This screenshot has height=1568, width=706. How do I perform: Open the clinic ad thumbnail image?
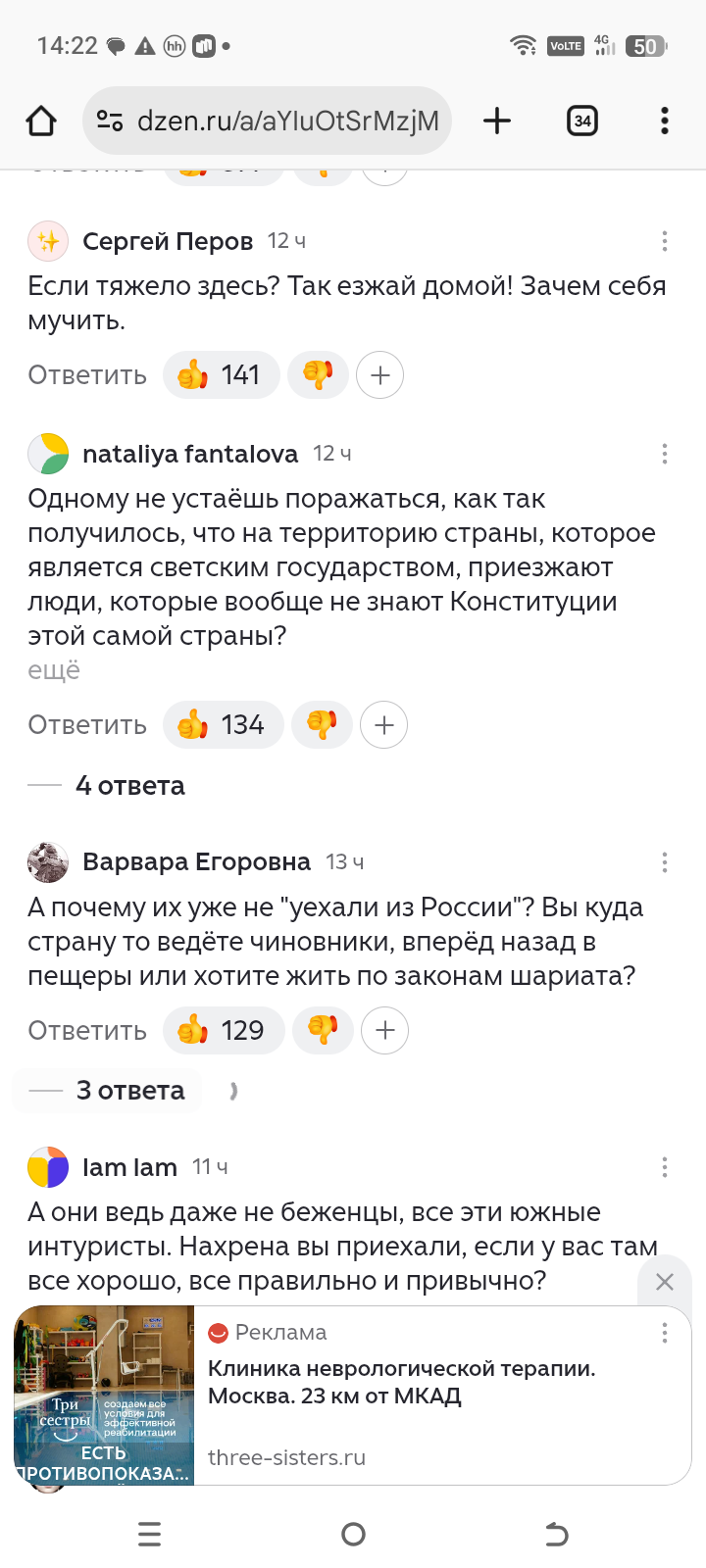(104, 1395)
